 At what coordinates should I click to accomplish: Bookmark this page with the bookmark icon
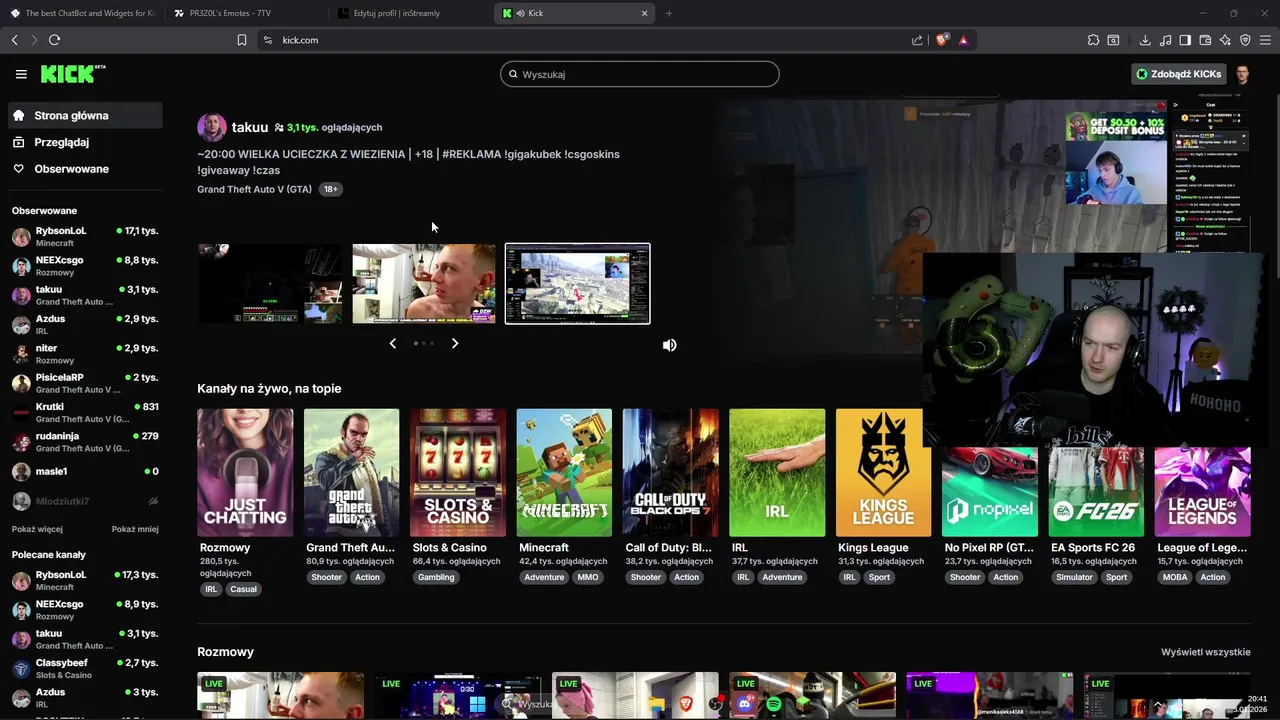[x=242, y=40]
